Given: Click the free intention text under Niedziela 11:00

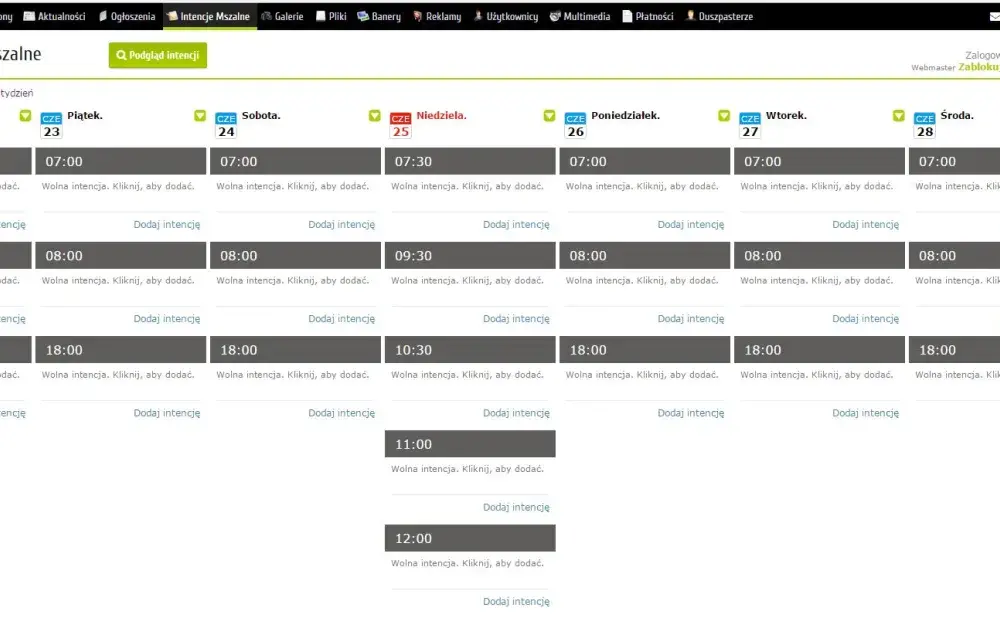Looking at the screenshot, I should point(467,469).
